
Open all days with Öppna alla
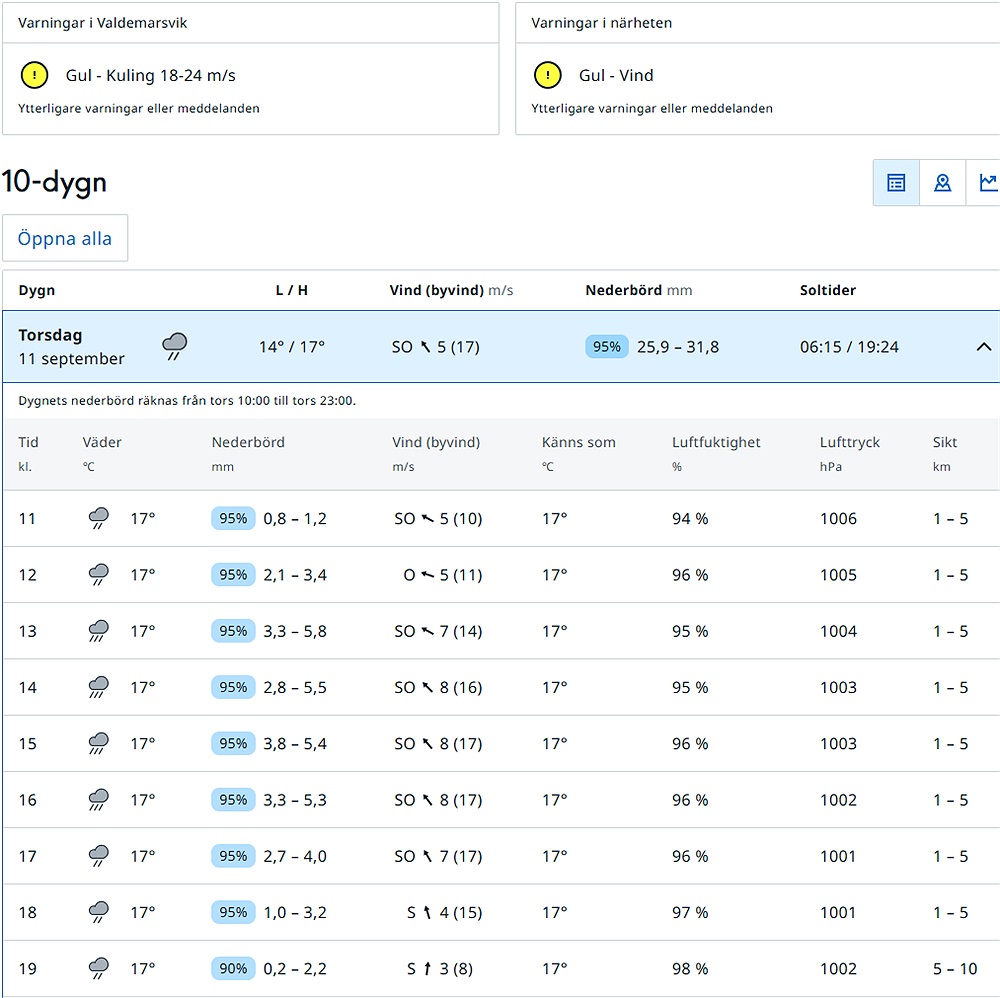65,238
